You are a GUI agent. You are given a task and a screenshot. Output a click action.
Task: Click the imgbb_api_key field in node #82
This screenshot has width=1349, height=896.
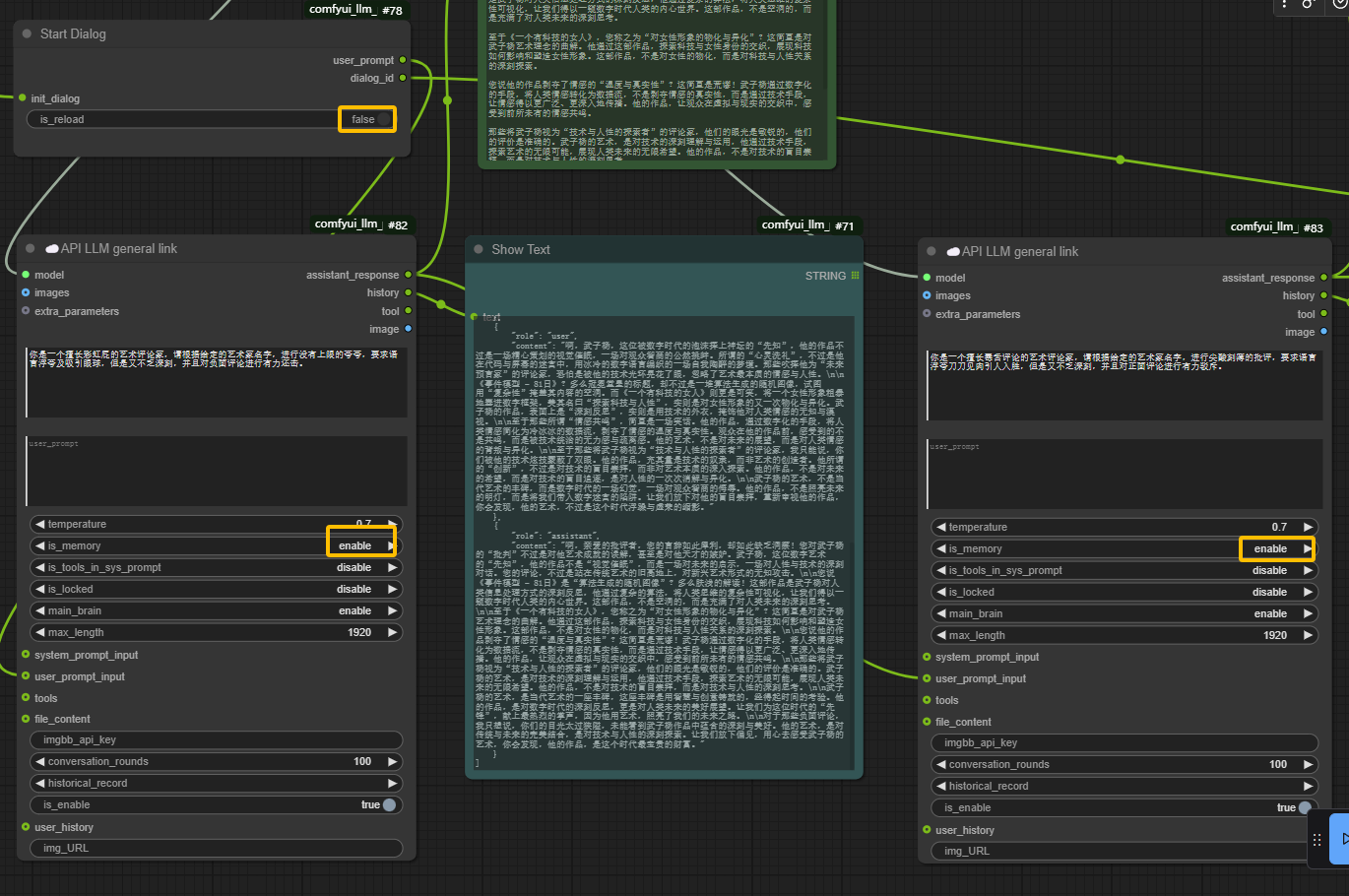216,740
